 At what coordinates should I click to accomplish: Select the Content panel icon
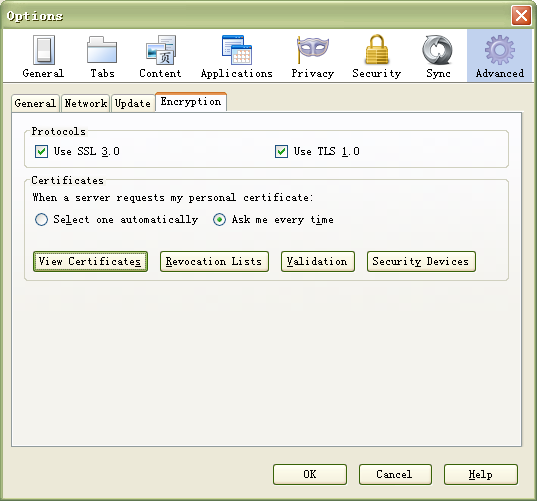pyautogui.click(x=161, y=50)
